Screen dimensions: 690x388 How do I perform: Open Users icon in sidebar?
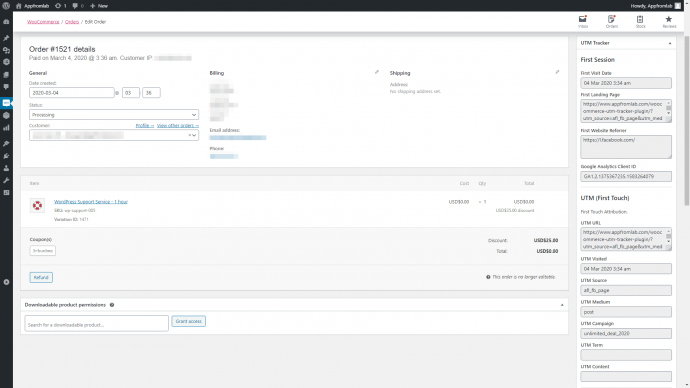pyautogui.click(x=6, y=168)
